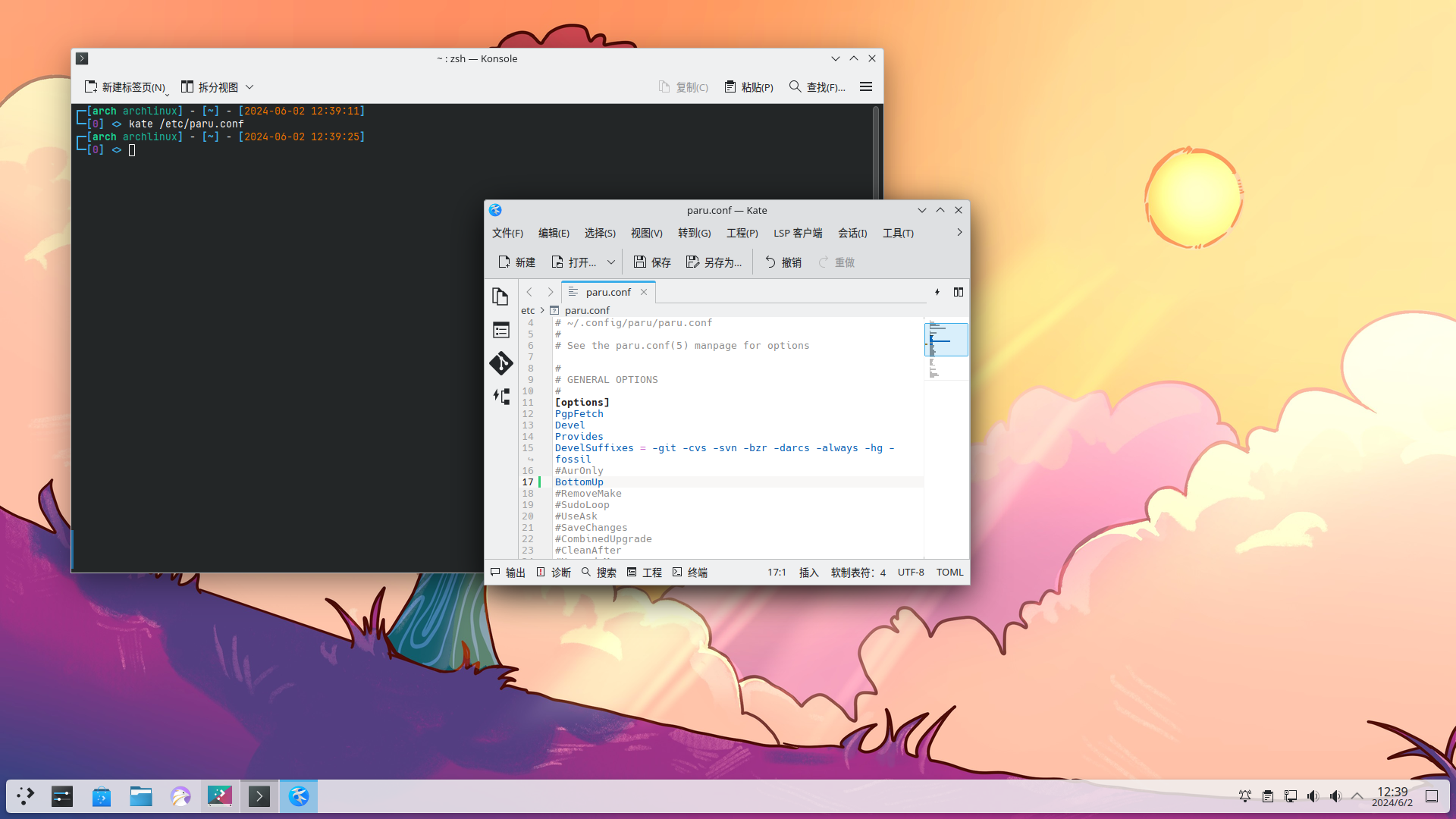Open the TOML syntax mode selector

click(x=949, y=573)
